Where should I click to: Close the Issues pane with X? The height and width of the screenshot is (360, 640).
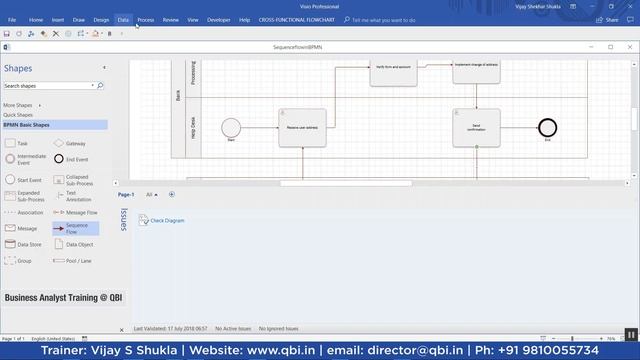[121, 330]
